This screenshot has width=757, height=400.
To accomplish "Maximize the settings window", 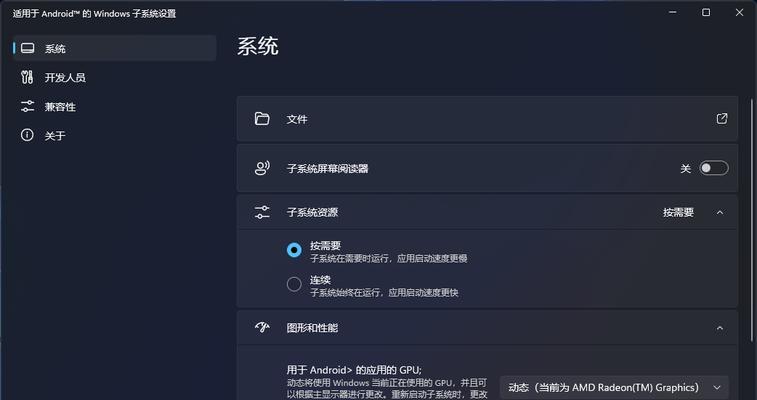I will [706, 13].
